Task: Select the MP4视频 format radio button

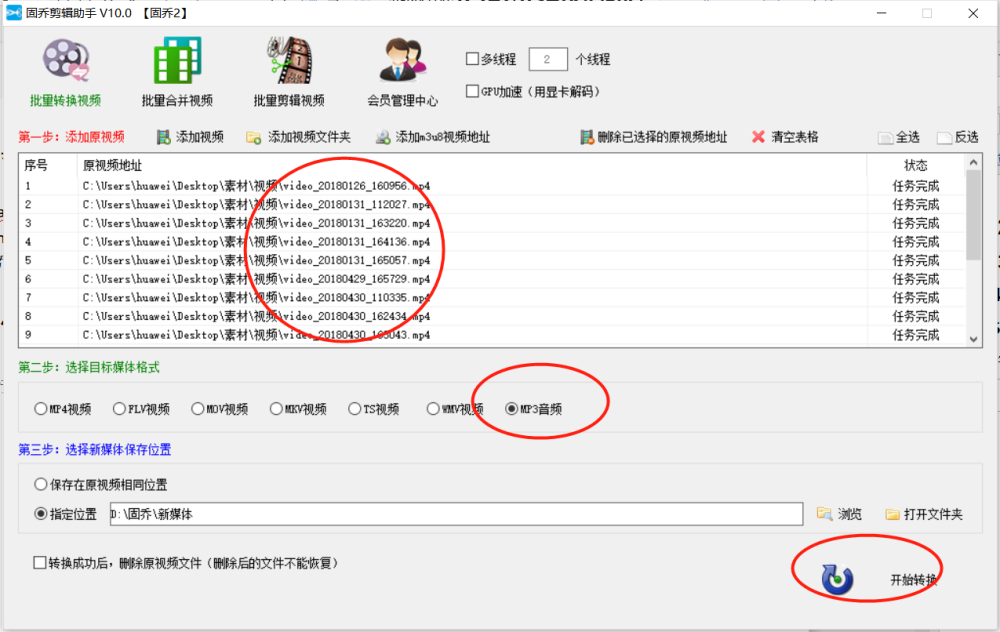Action: point(41,409)
